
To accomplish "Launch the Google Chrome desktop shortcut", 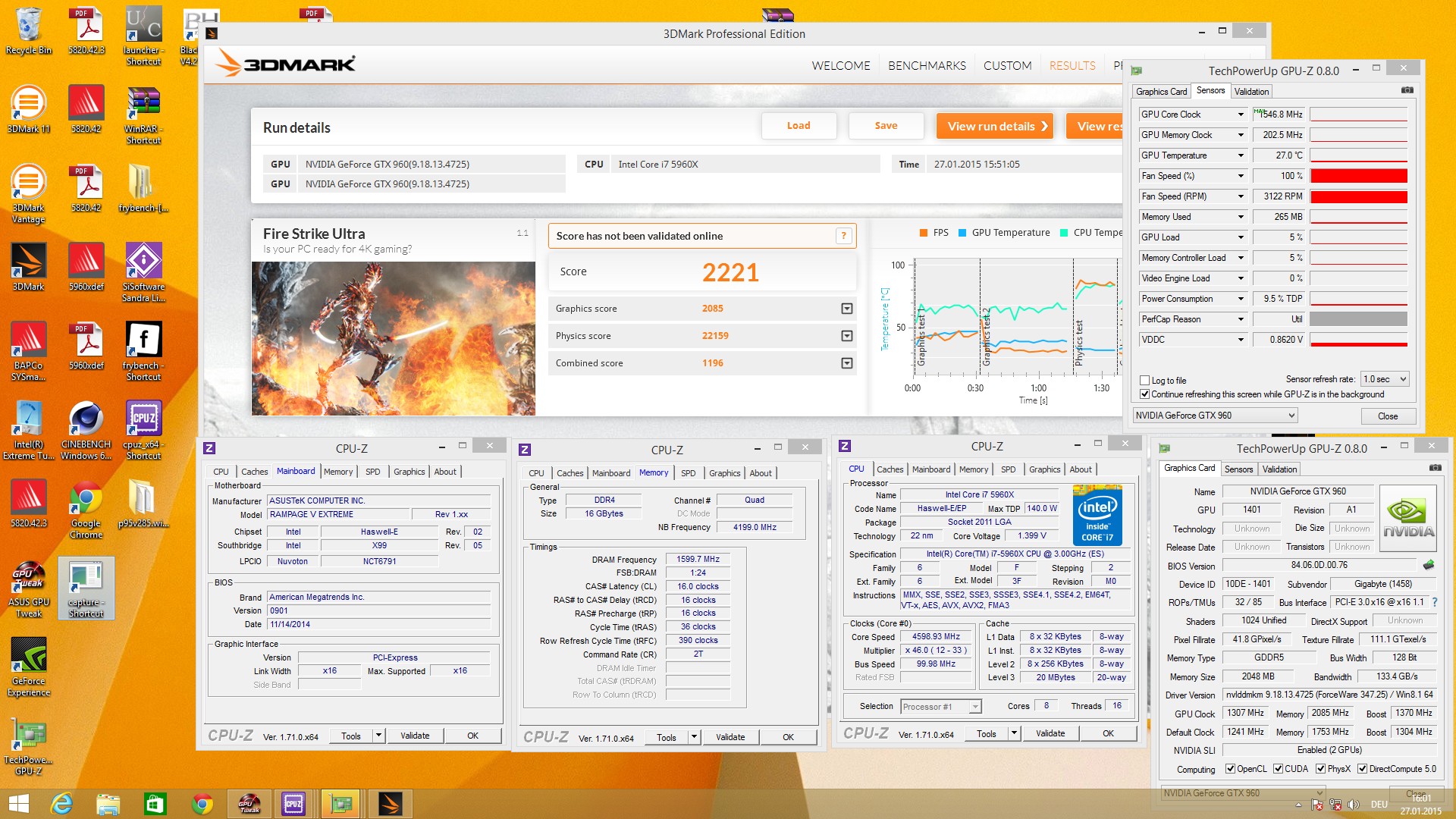I will [86, 509].
